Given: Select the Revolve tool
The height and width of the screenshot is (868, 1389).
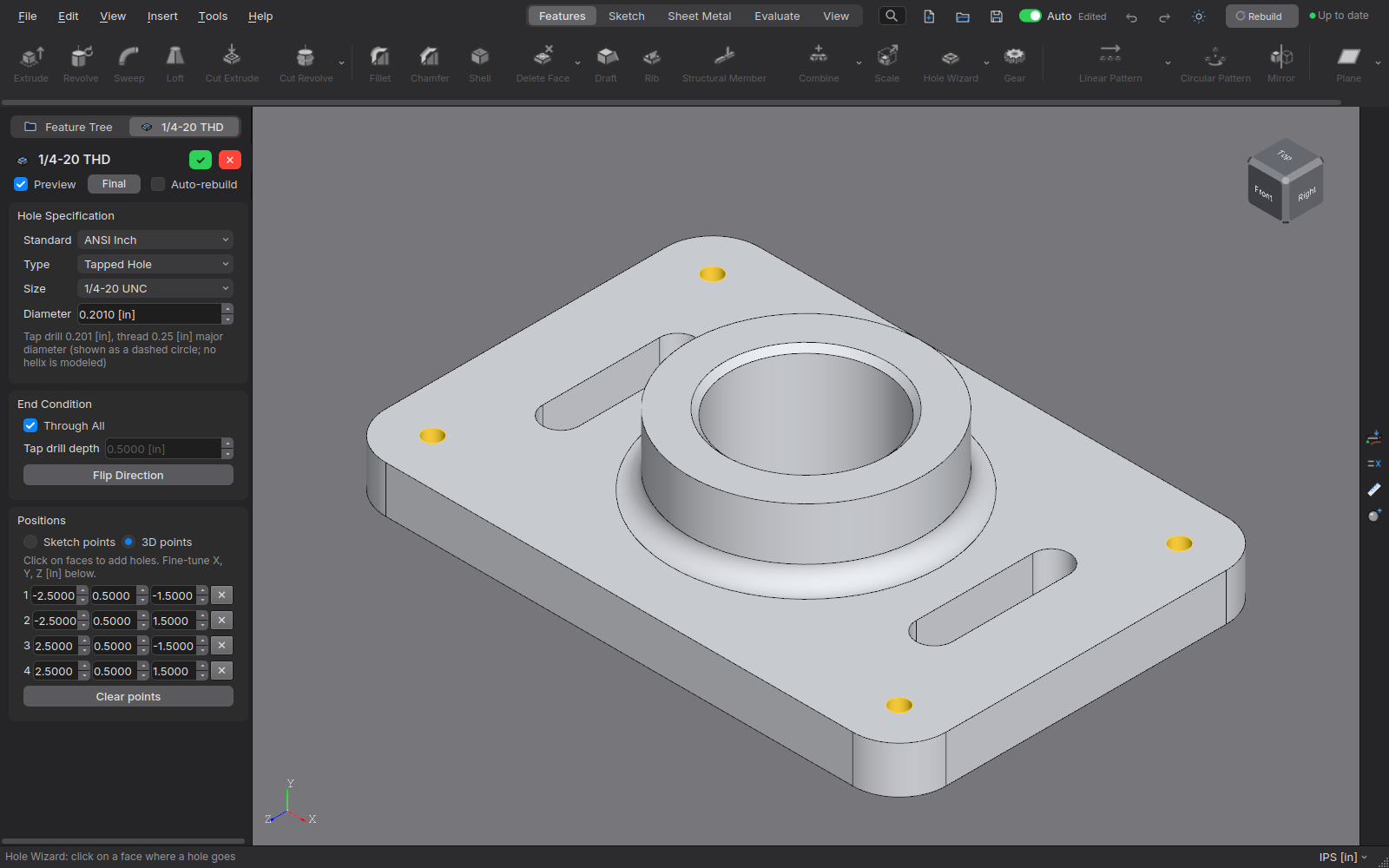Looking at the screenshot, I should click(81, 64).
